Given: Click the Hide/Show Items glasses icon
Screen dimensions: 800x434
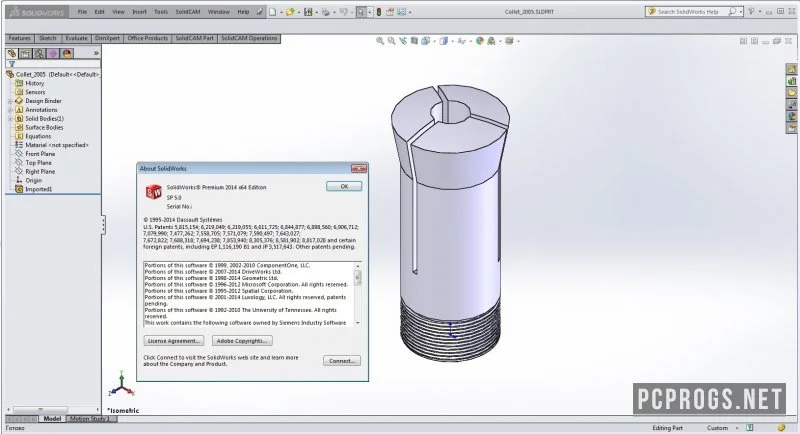Looking at the screenshot, I should [x=461, y=41].
